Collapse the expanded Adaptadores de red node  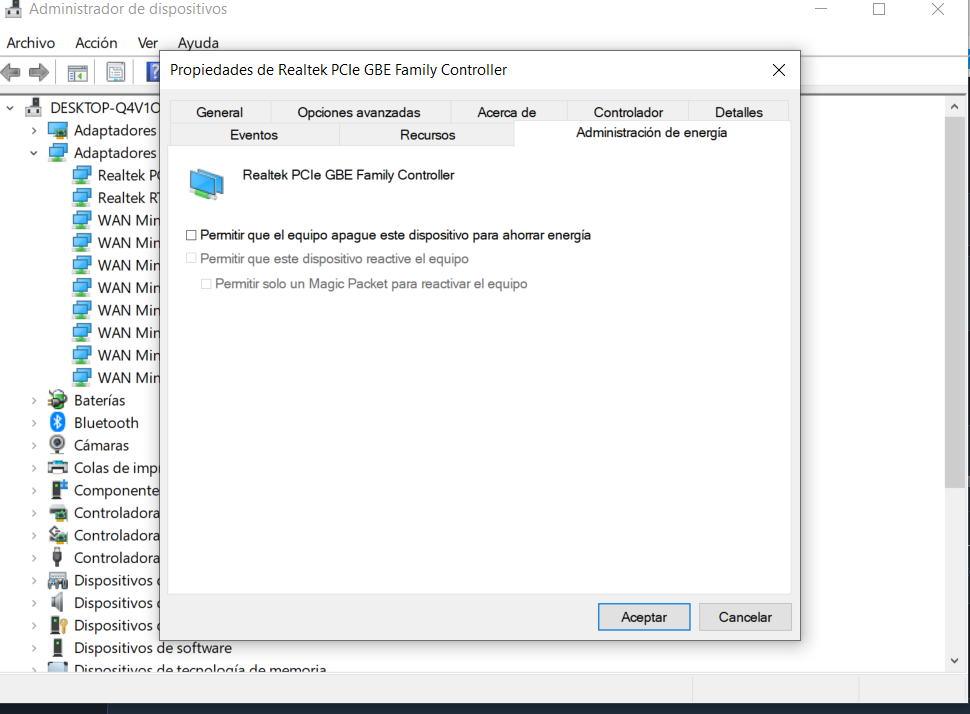33,153
